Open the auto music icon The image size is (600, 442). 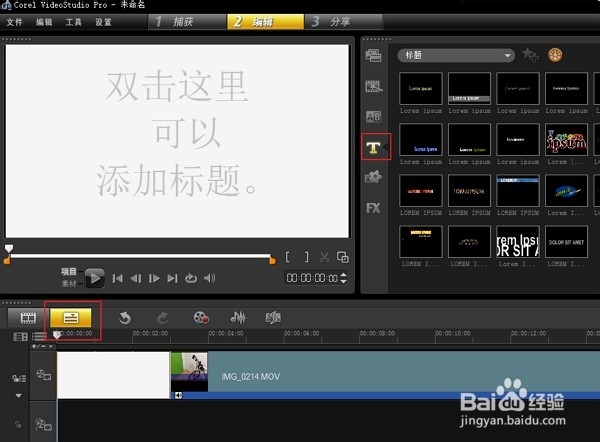click(x=273, y=317)
